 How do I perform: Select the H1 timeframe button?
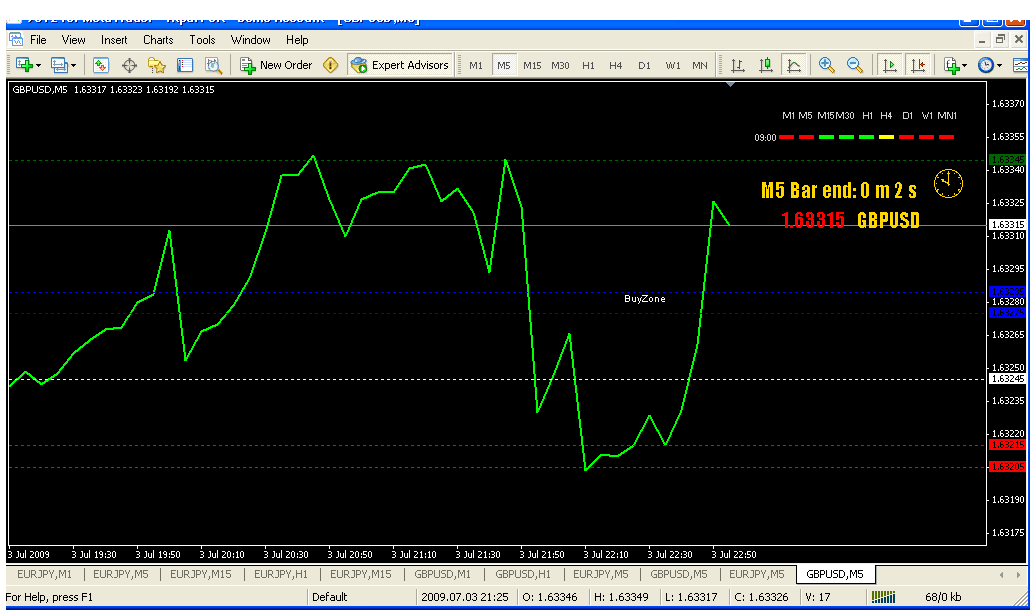(x=588, y=65)
